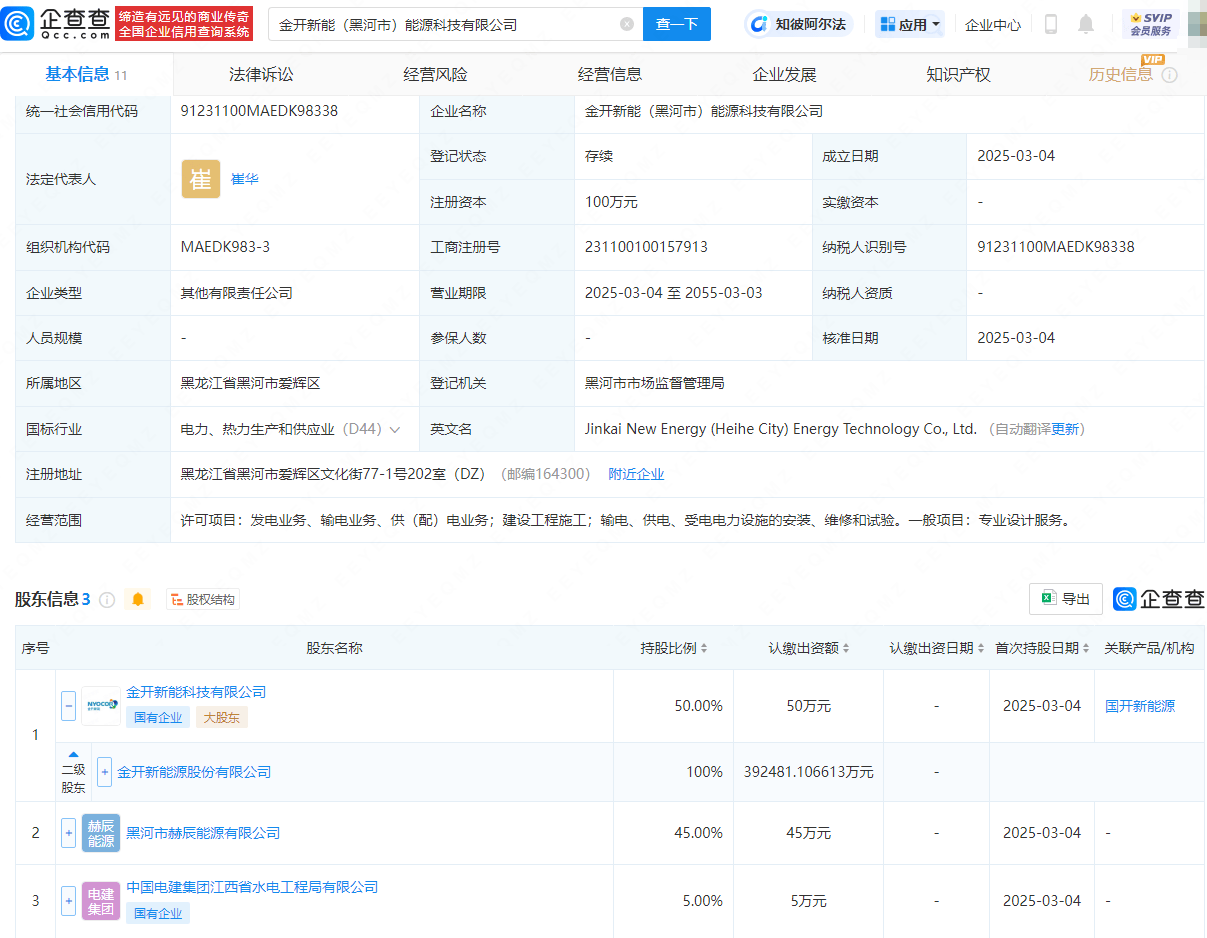Open the 应用 dropdown menu

(910, 24)
